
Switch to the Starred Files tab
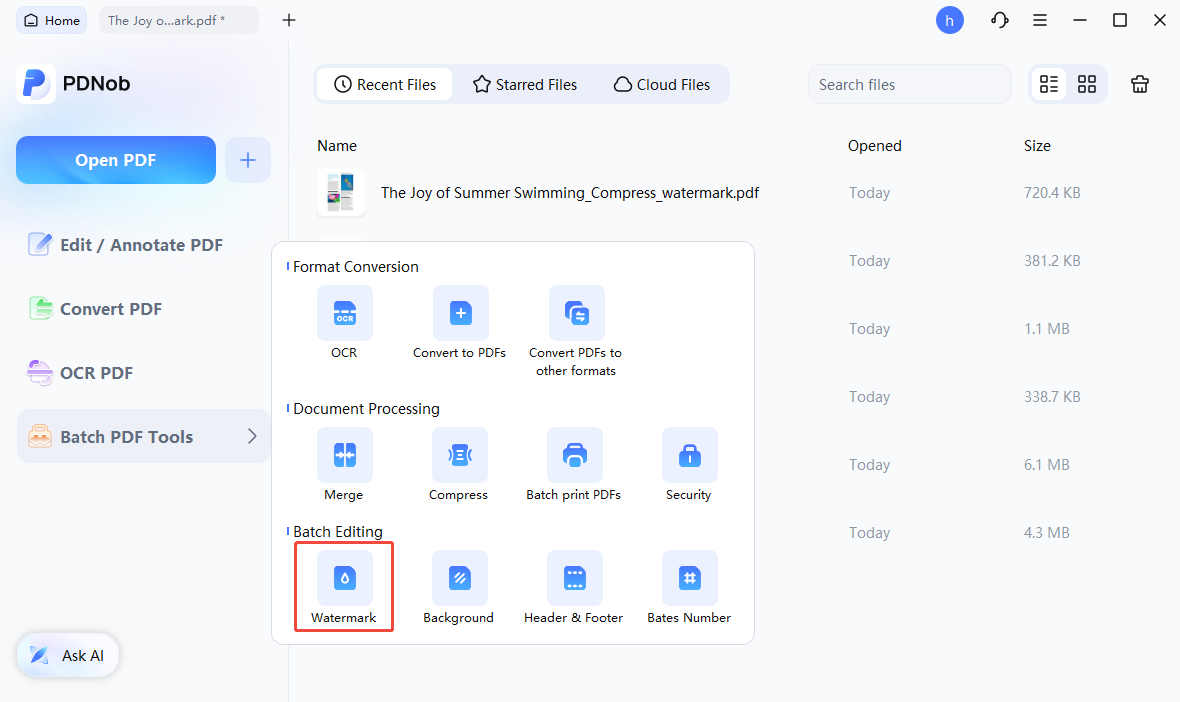(525, 85)
